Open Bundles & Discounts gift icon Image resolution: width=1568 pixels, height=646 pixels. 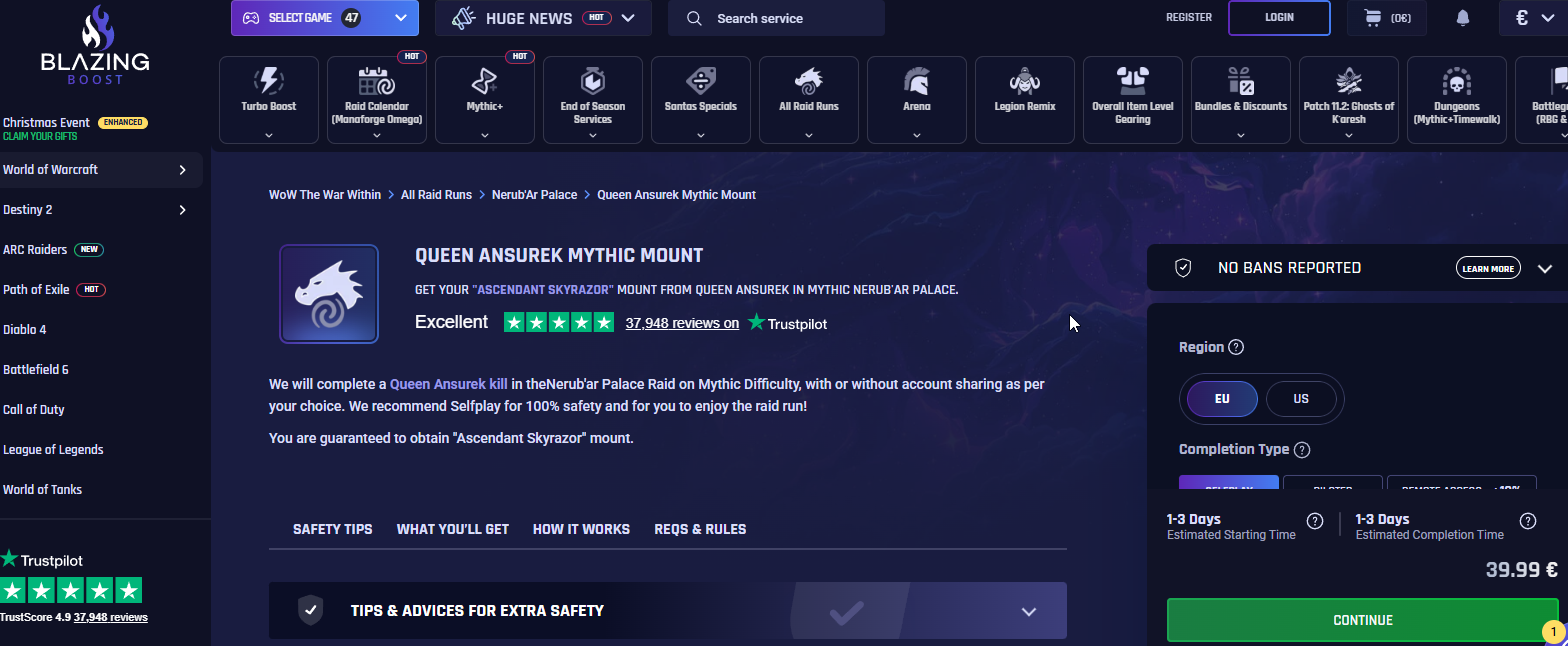tap(1241, 80)
